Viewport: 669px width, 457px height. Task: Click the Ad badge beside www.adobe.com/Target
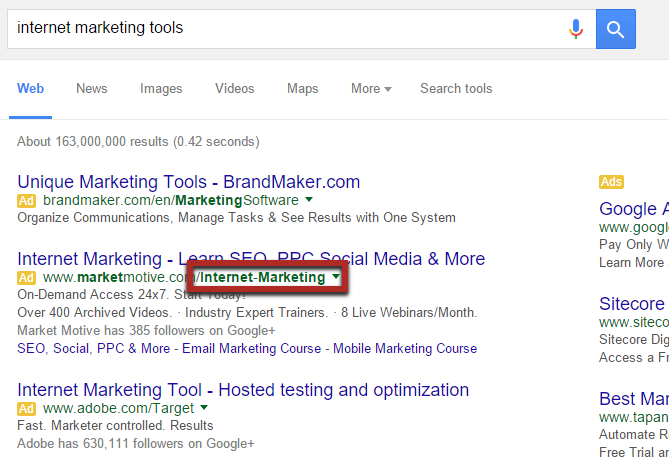[27, 408]
